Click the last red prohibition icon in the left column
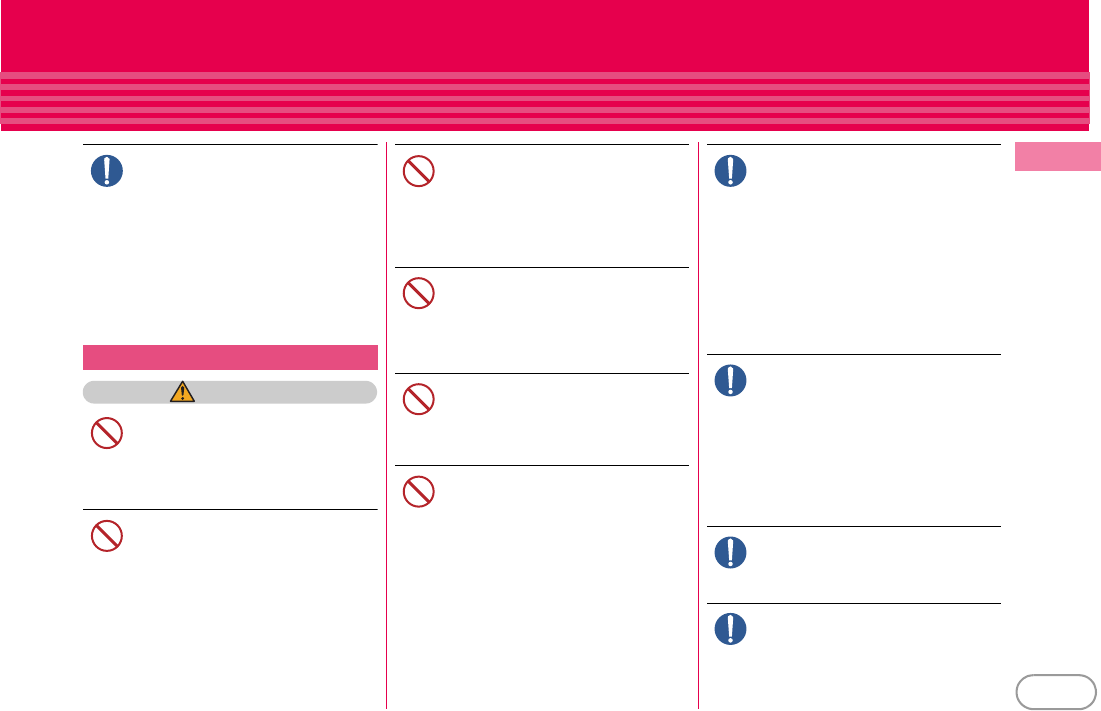The image size is (1101, 711). (106, 537)
